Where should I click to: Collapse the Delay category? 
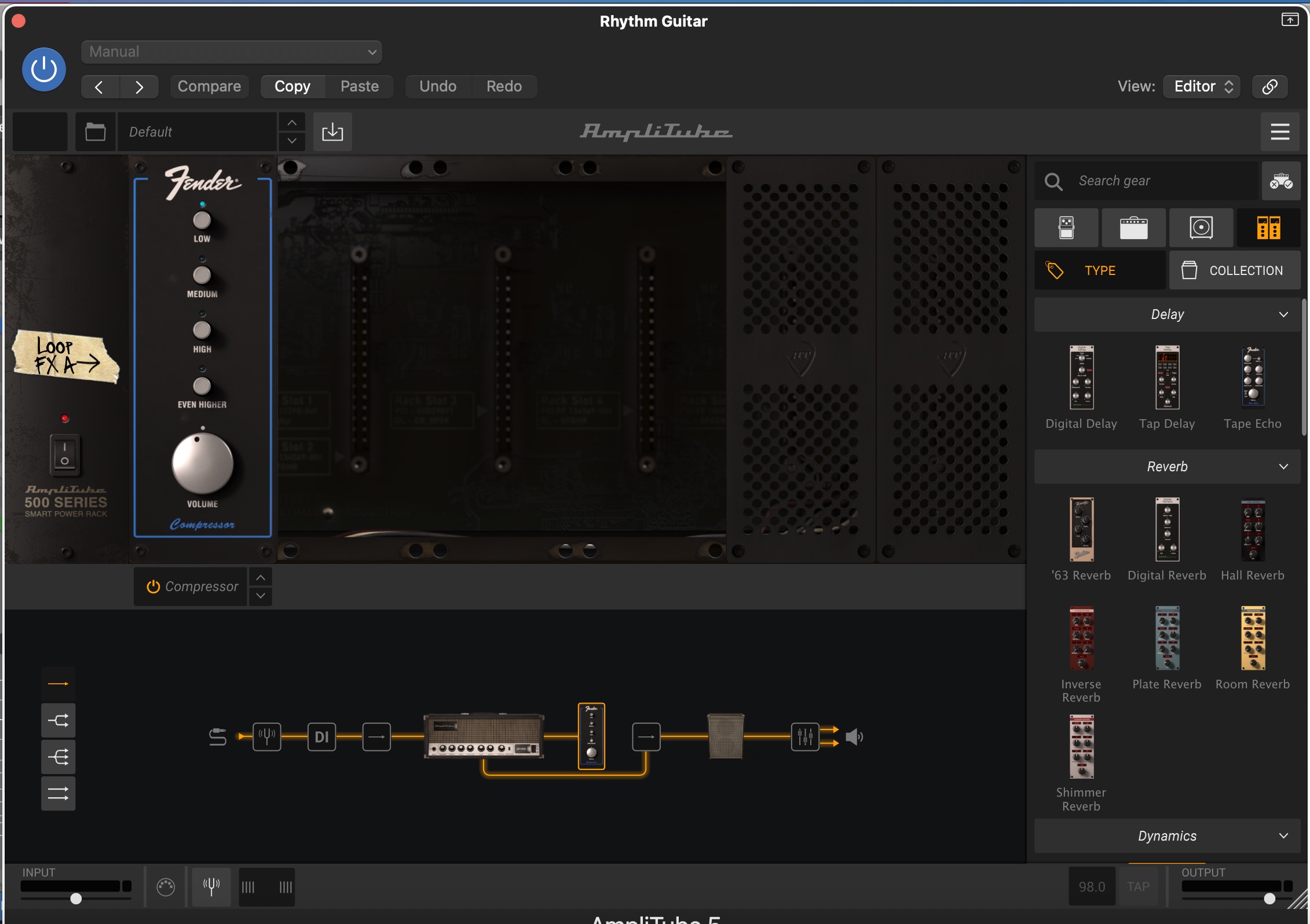click(x=1168, y=315)
